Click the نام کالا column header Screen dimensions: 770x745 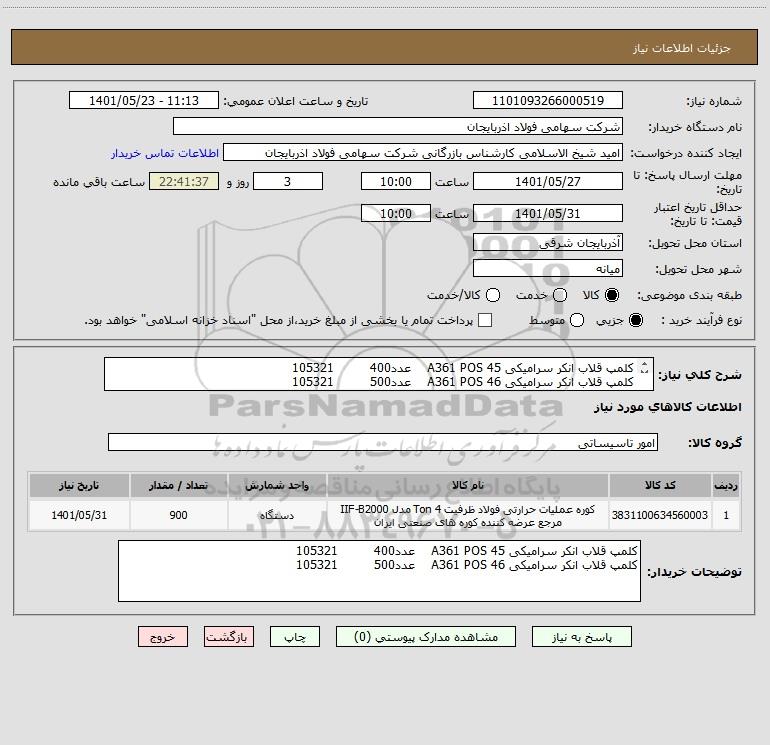tap(468, 486)
